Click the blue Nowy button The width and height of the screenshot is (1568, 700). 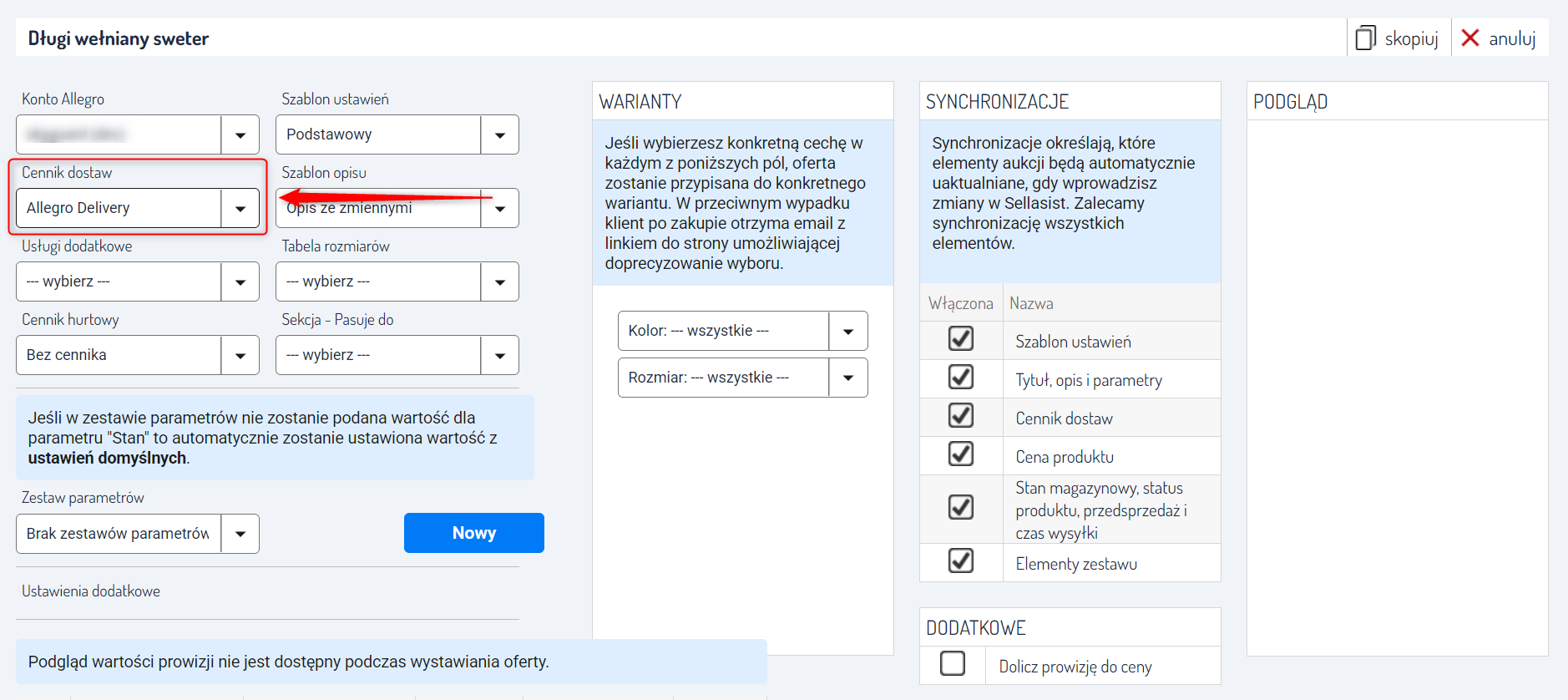coord(474,533)
